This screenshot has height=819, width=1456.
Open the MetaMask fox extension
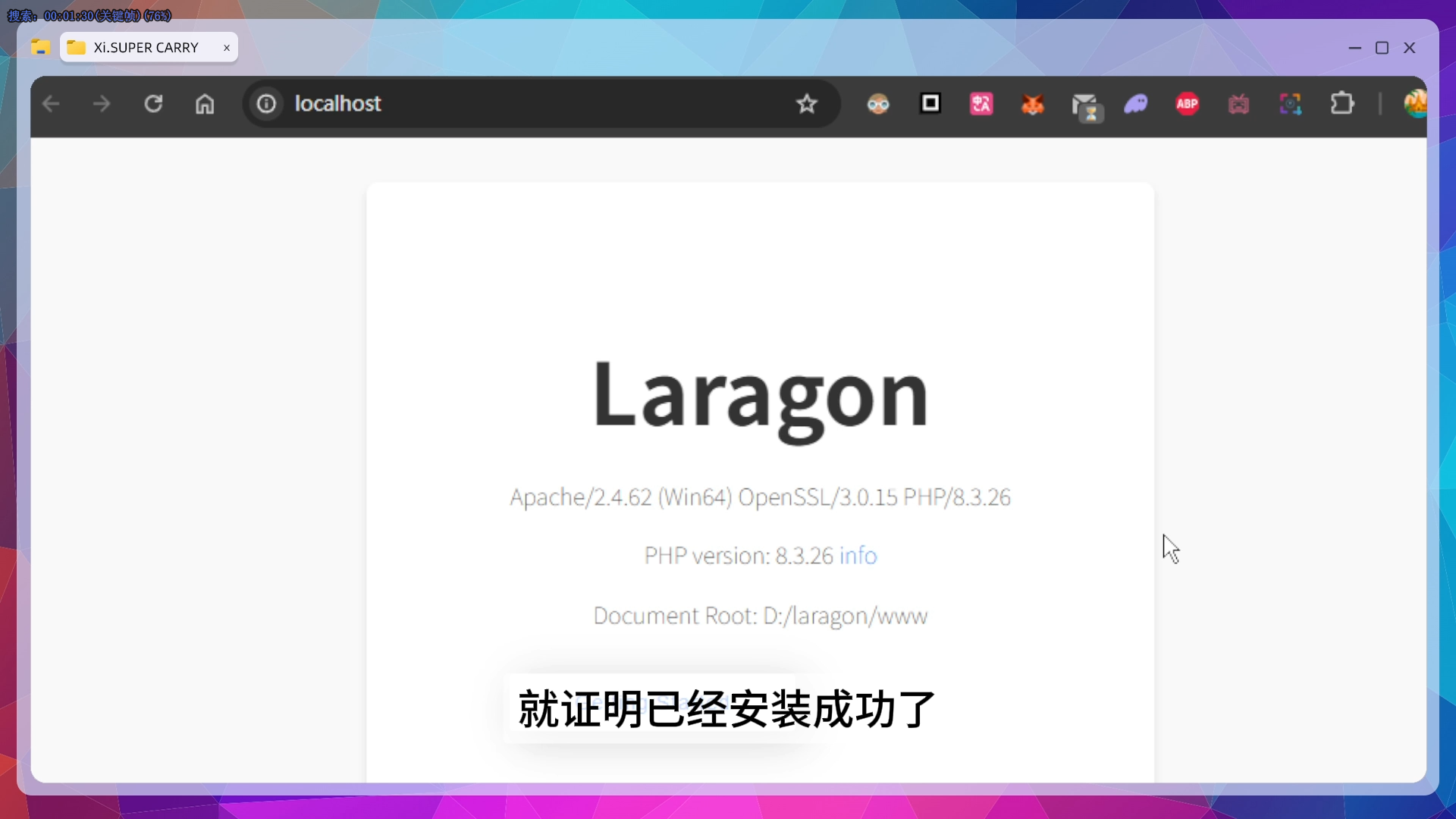click(x=1032, y=104)
